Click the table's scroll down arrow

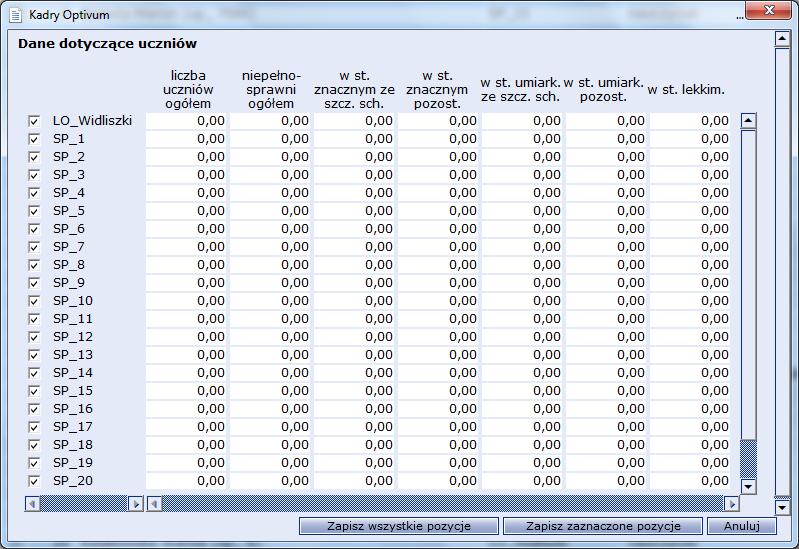748,486
